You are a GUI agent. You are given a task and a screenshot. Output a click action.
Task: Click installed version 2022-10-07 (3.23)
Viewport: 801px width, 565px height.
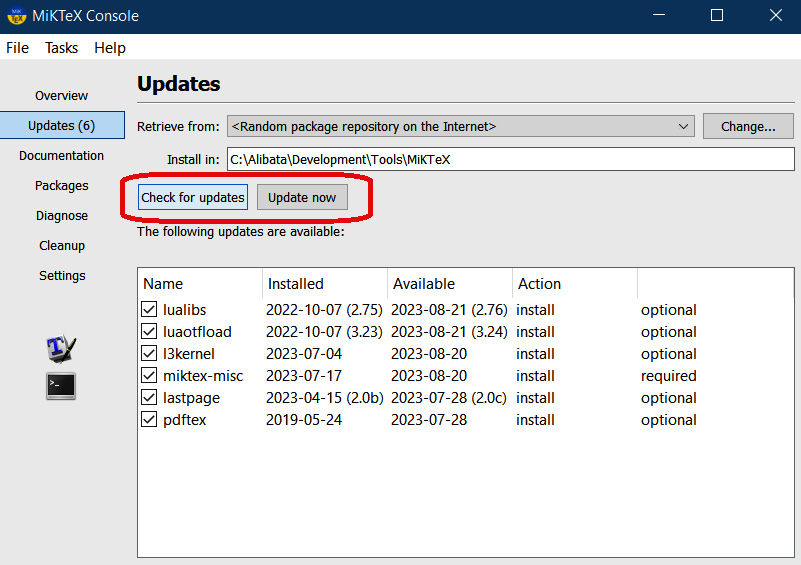pyautogui.click(x=324, y=332)
